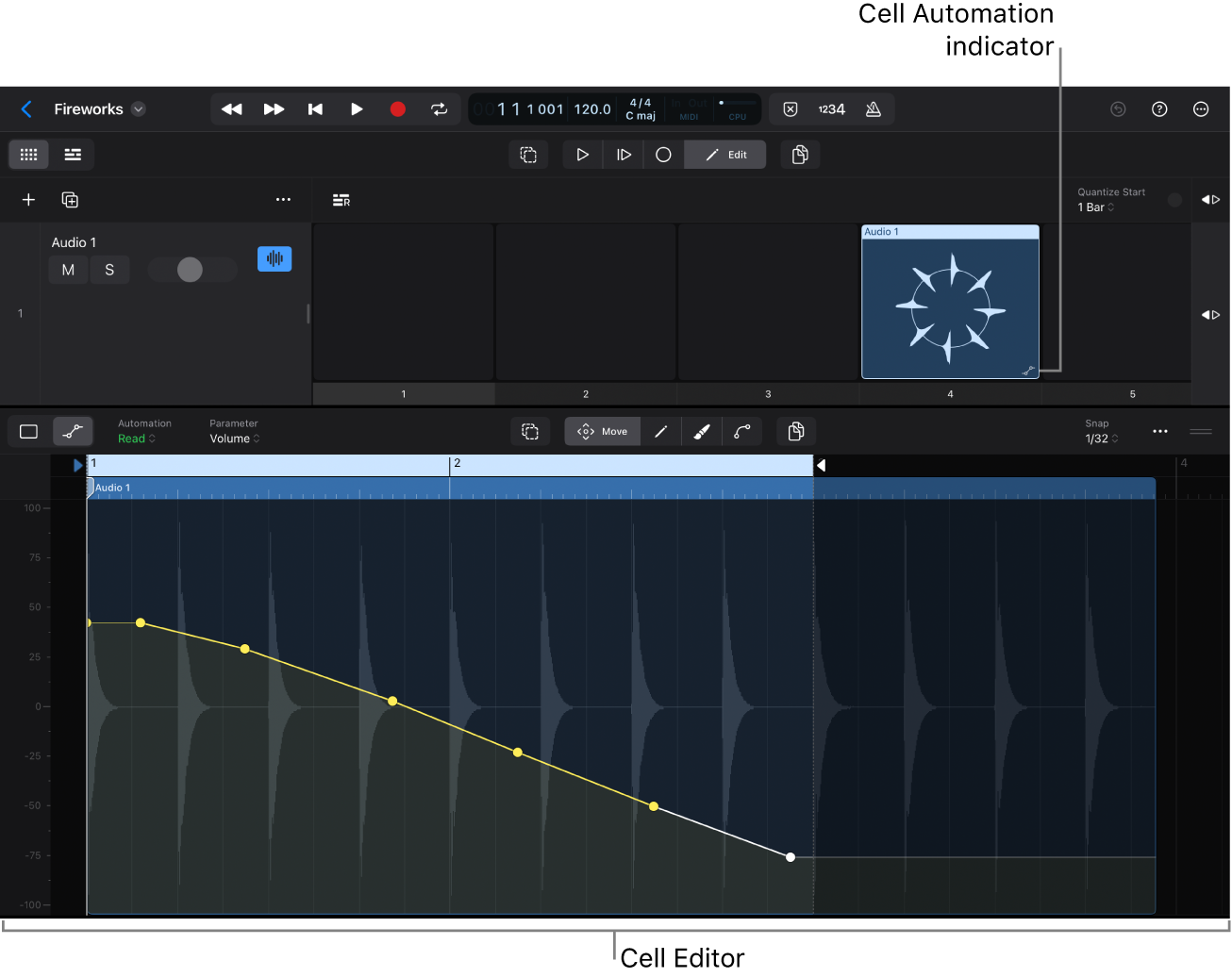Enable input monitoring on Audio 1

(274, 258)
